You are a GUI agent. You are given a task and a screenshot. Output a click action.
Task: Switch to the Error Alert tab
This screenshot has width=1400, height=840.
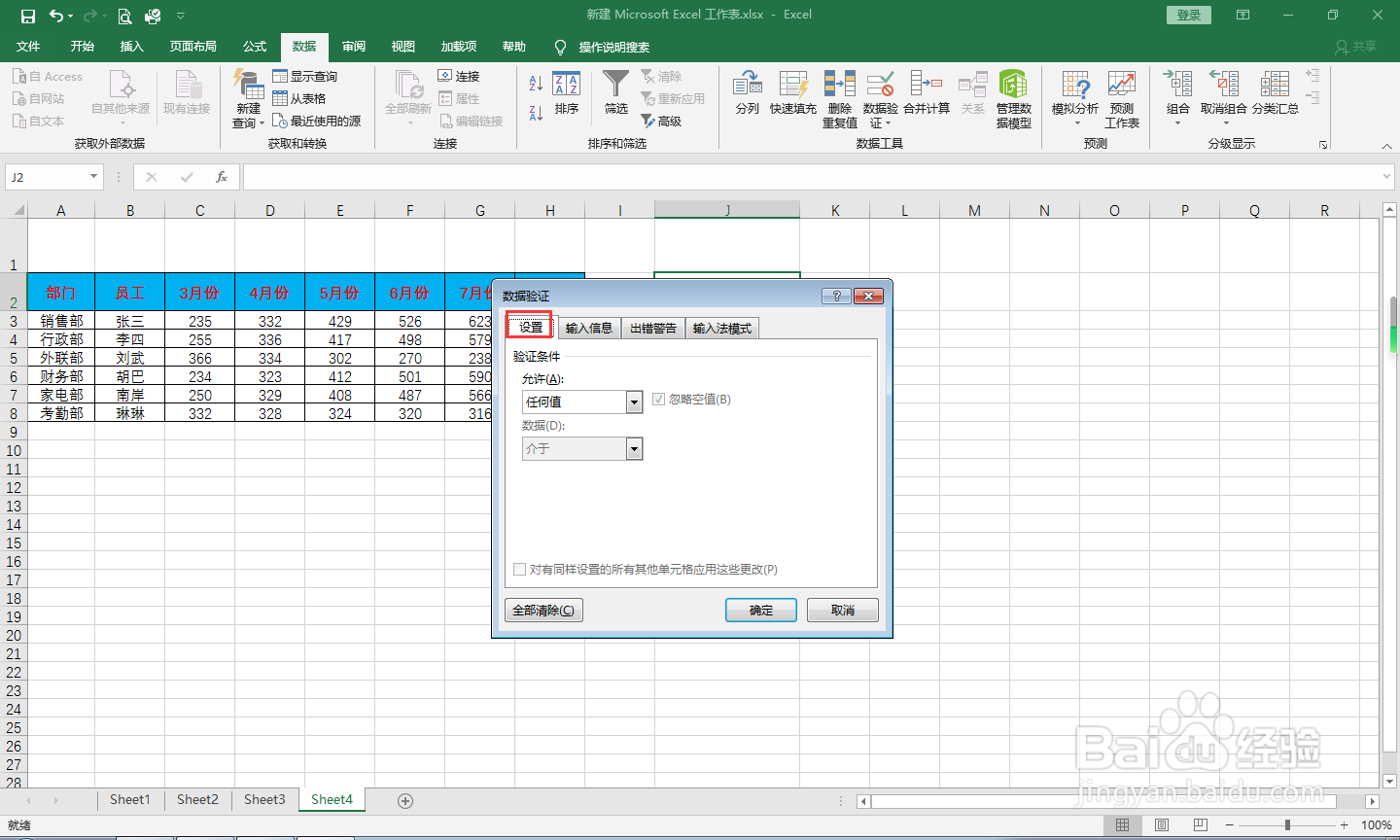652,328
